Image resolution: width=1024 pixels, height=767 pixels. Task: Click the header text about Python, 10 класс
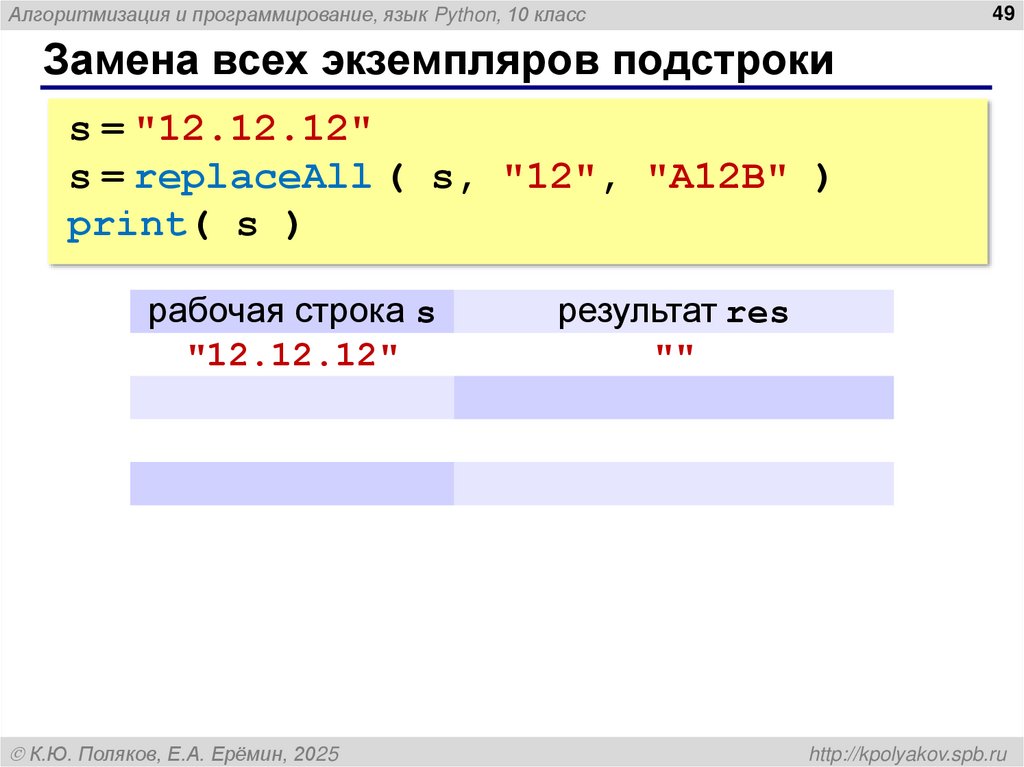300,14
